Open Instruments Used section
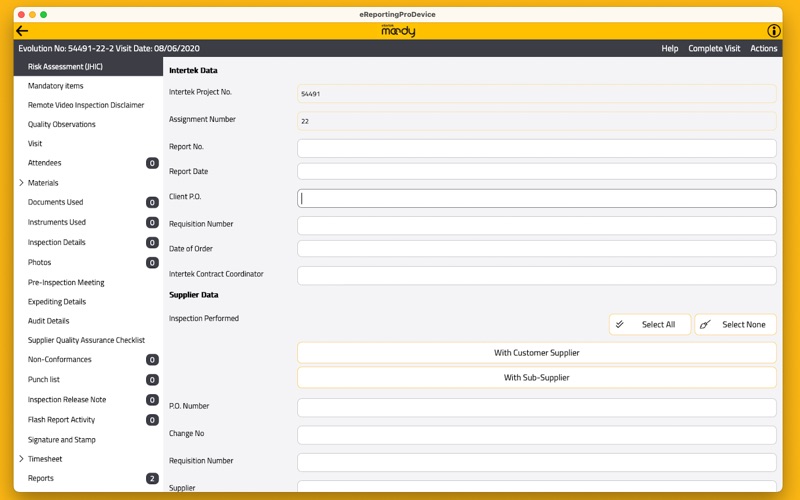800x500 pixels. (88, 222)
